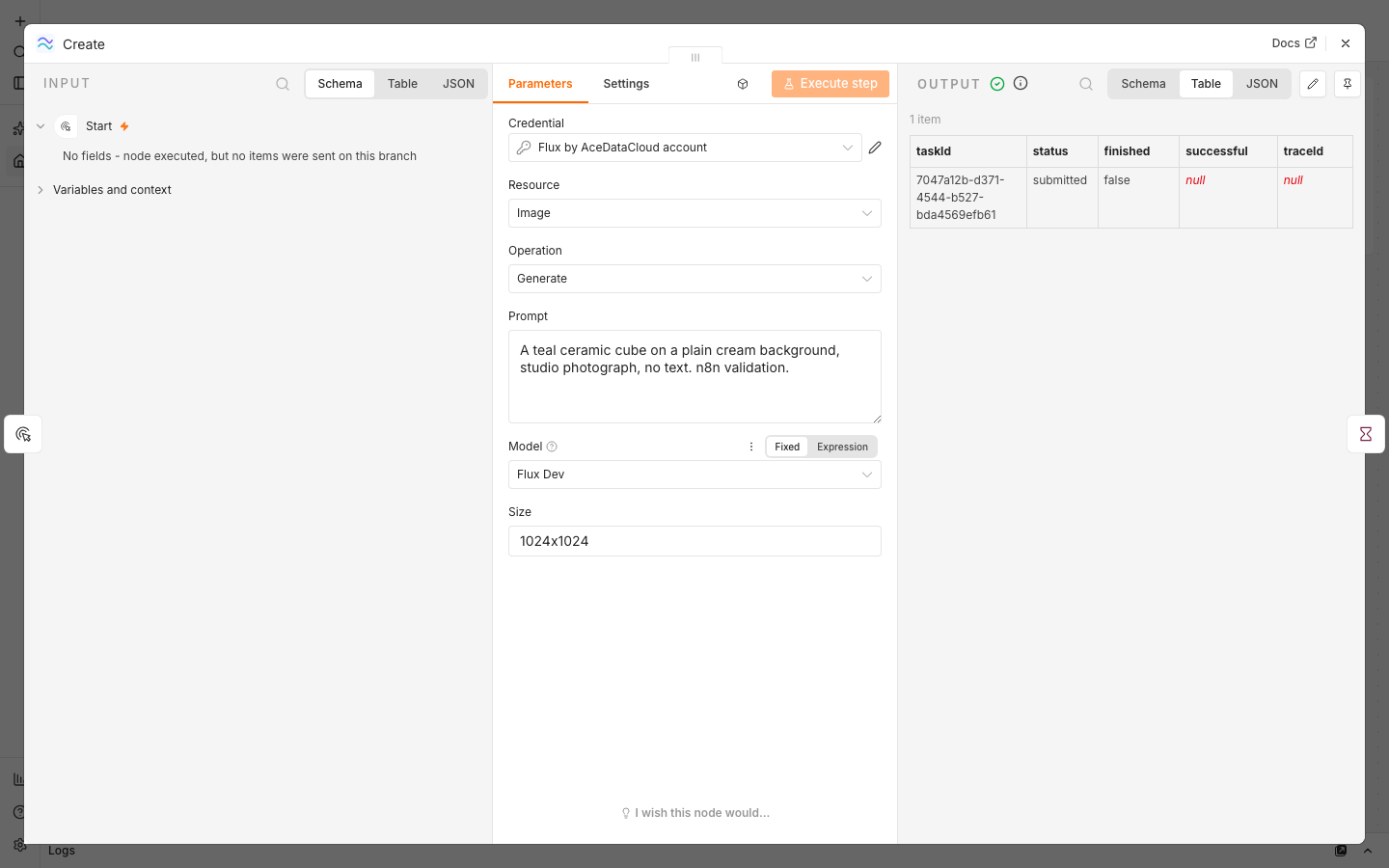The height and width of the screenshot is (868, 1389).
Task: Open the cube icon beside Settings tab
Action: tap(743, 84)
